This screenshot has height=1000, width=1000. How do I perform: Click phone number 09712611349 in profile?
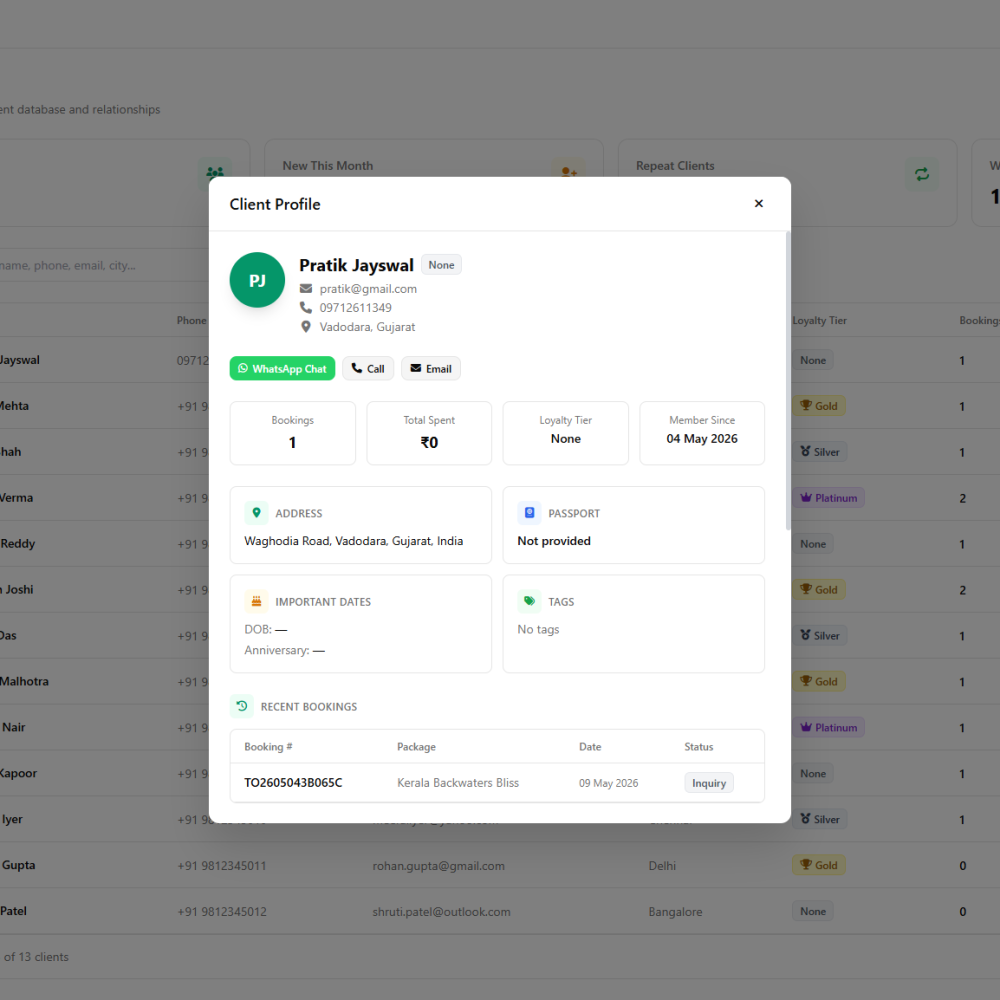[x=355, y=308]
